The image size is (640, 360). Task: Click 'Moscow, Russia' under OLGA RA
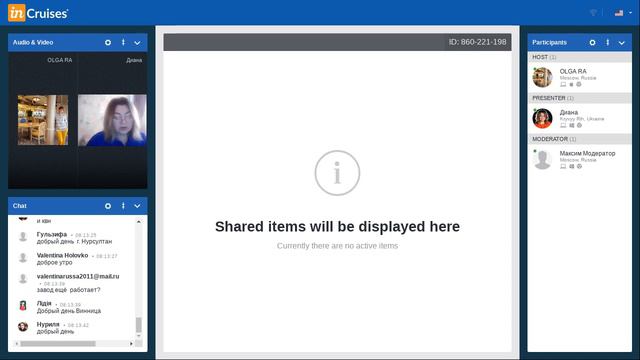578,78
